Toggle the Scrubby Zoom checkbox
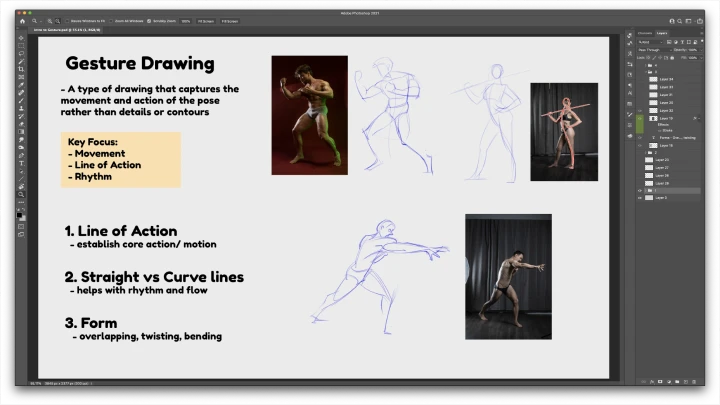720x405 pixels. click(x=149, y=21)
